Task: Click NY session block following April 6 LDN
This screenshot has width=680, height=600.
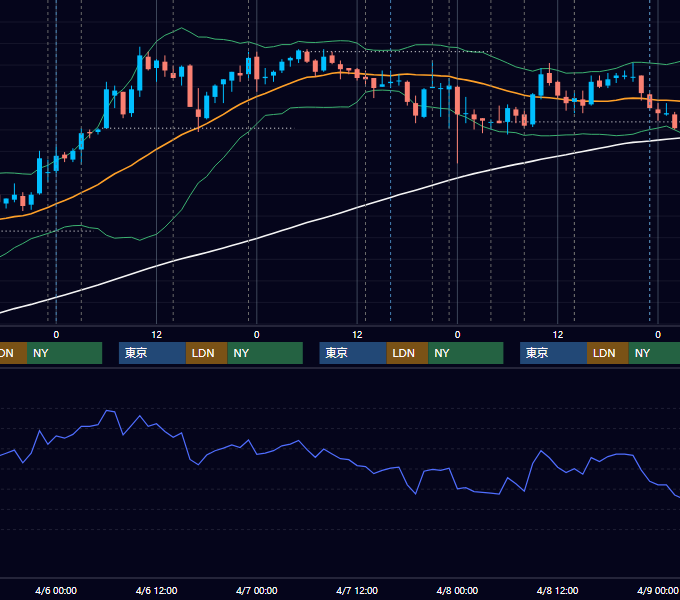Action: click(265, 353)
